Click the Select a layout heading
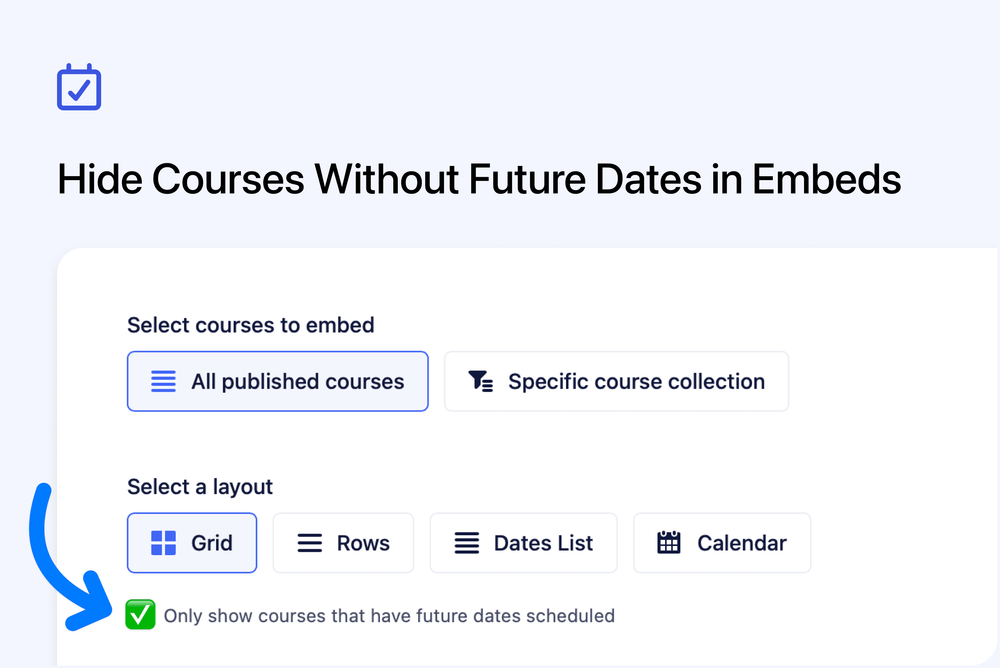Screen dimensions: 1000x668 tap(199, 487)
